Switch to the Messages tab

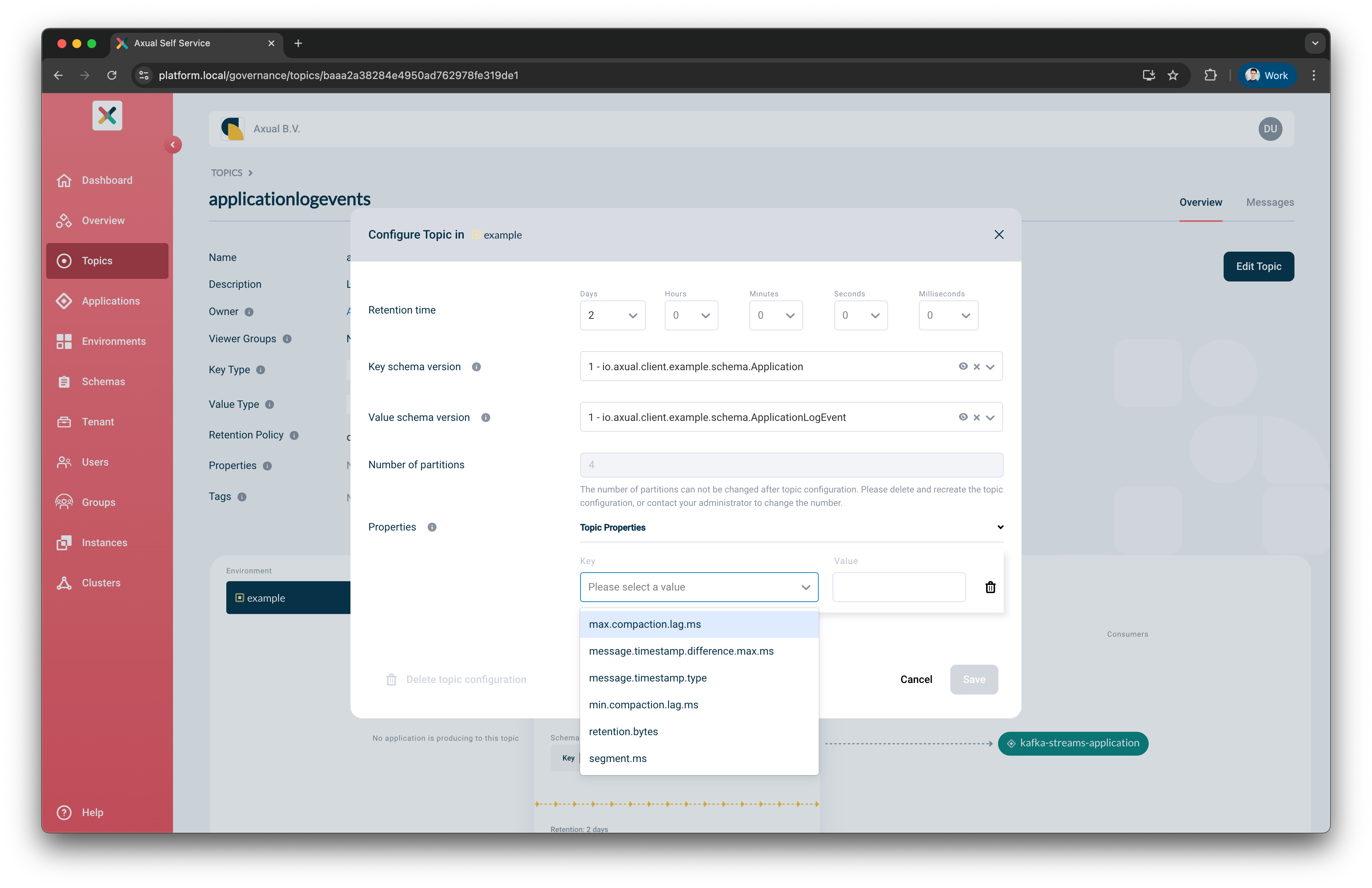tap(1270, 202)
